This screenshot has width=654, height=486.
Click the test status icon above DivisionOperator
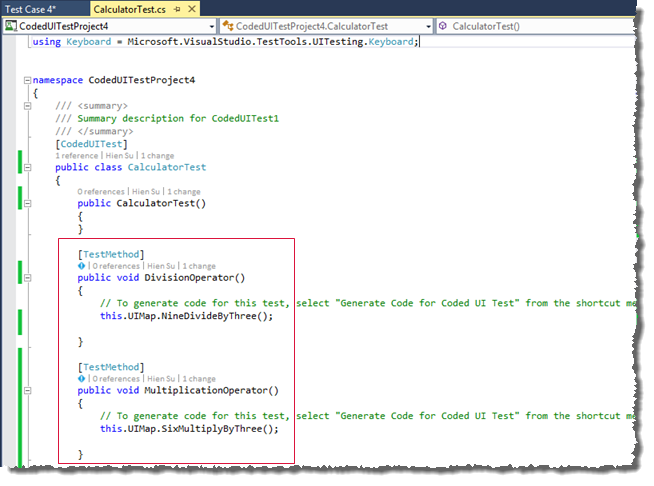pos(81,266)
